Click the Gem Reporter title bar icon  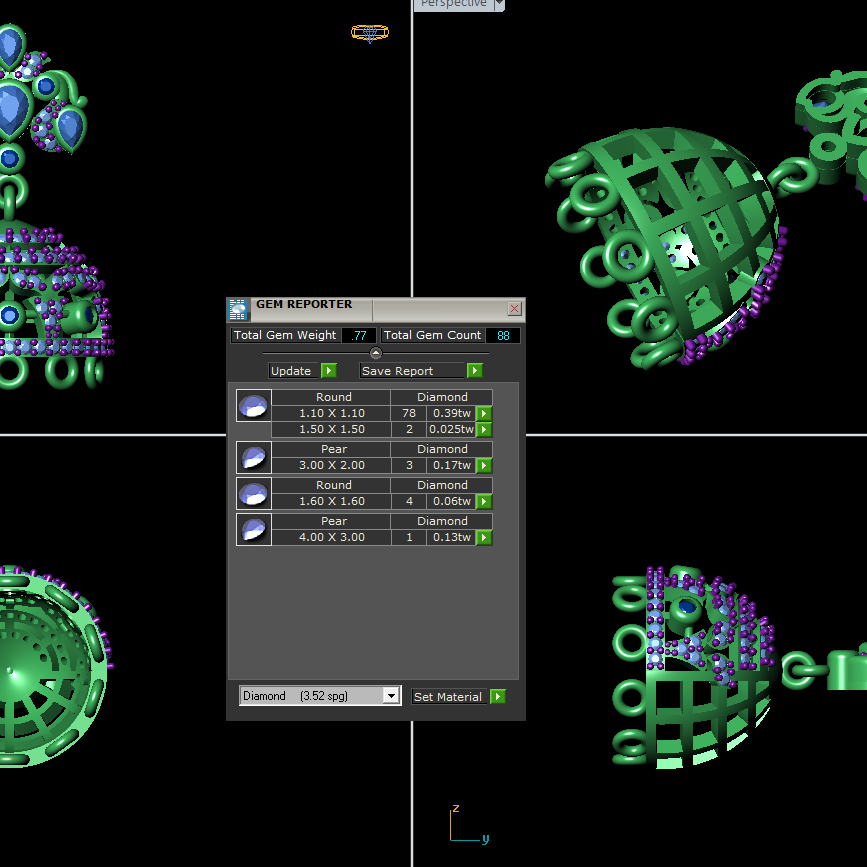click(238, 309)
